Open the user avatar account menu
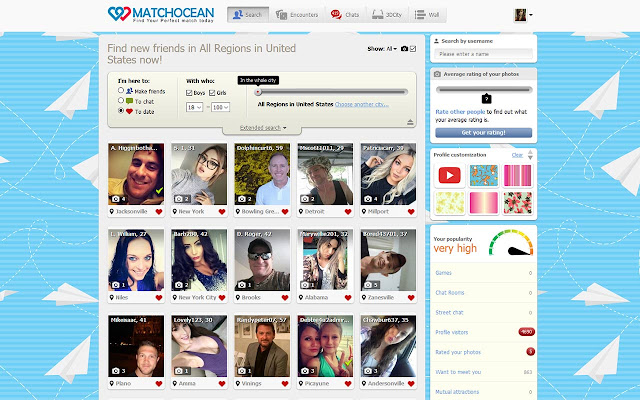This screenshot has width=640, height=400. pyautogui.click(x=523, y=15)
